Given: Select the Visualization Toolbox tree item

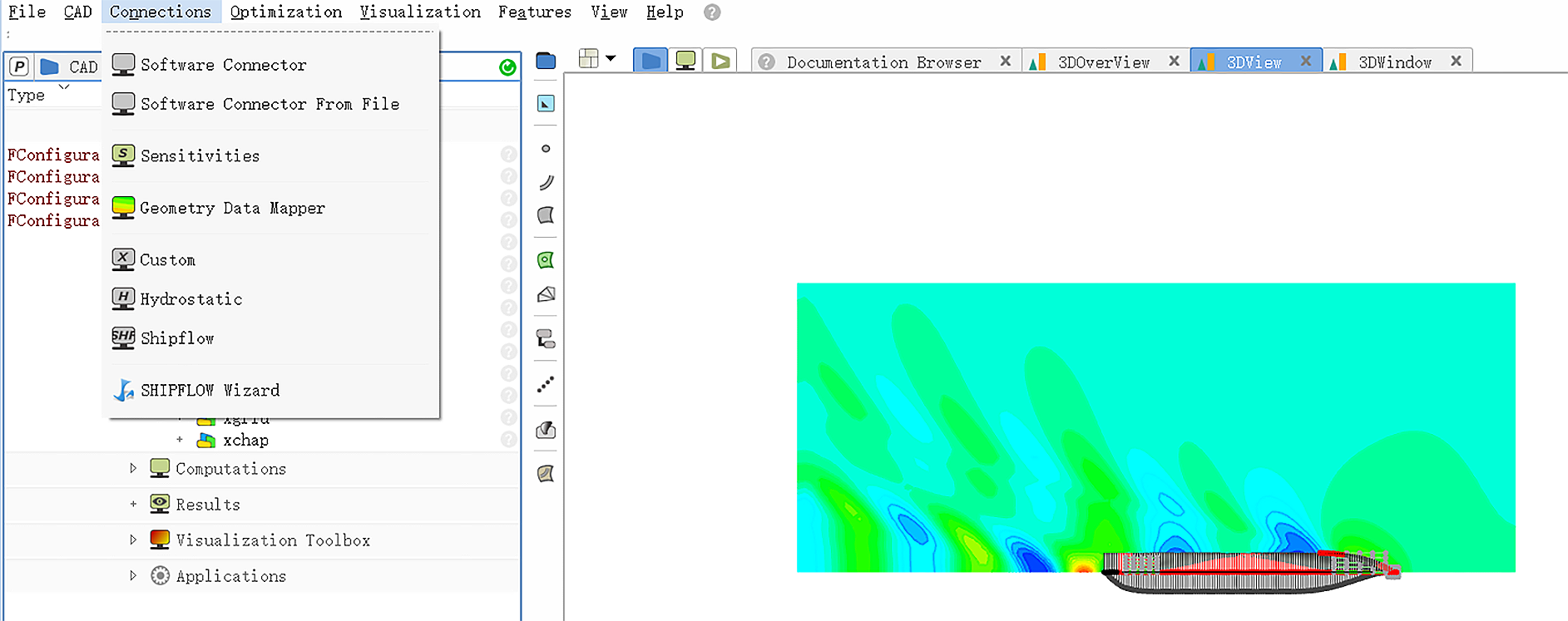Looking at the screenshot, I should [x=273, y=540].
